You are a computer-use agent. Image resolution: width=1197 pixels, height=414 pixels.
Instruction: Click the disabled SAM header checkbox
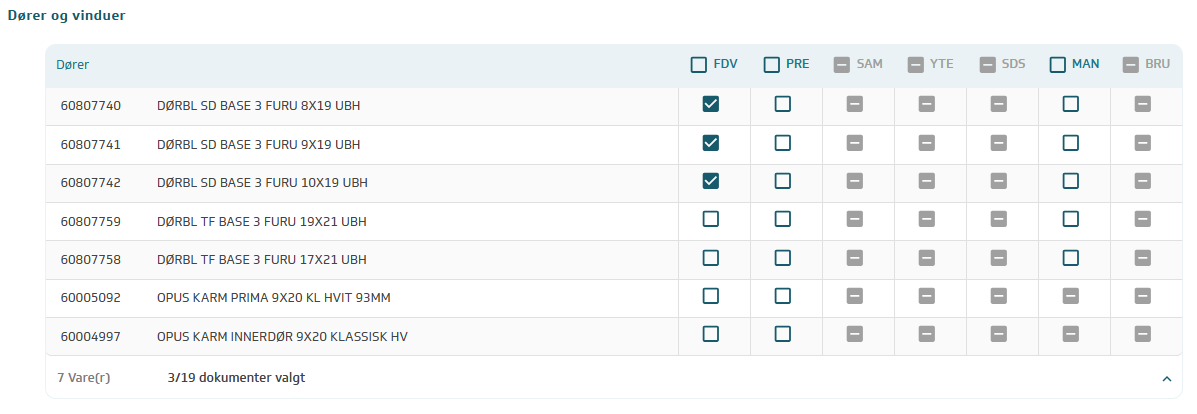click(x=843, y=65)
